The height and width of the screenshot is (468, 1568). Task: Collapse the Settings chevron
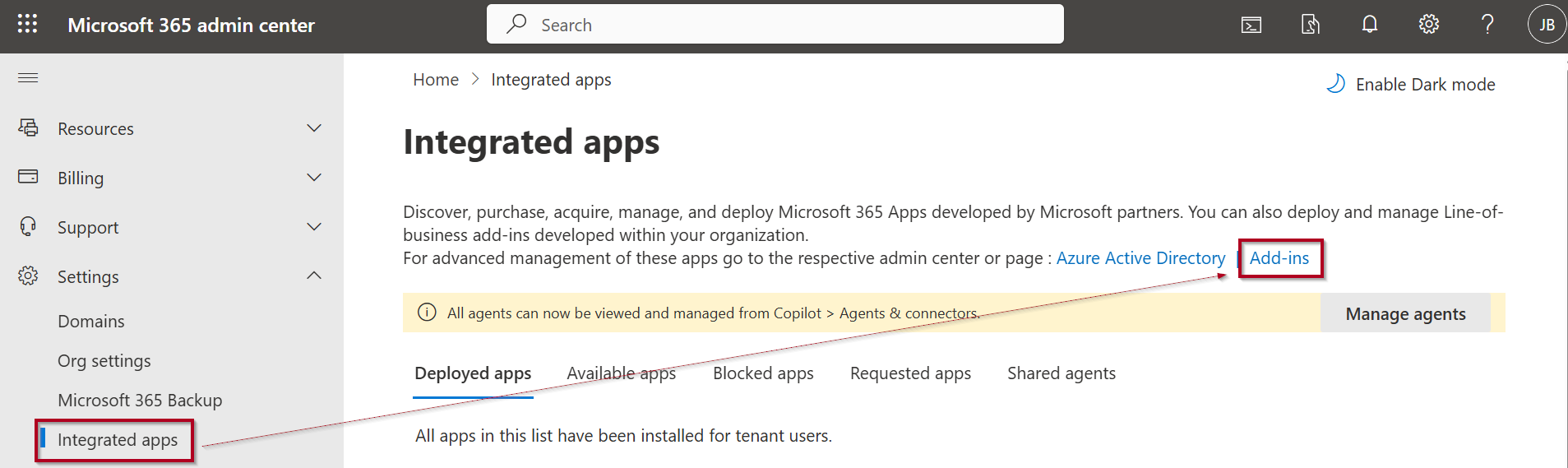click(314, 276)
